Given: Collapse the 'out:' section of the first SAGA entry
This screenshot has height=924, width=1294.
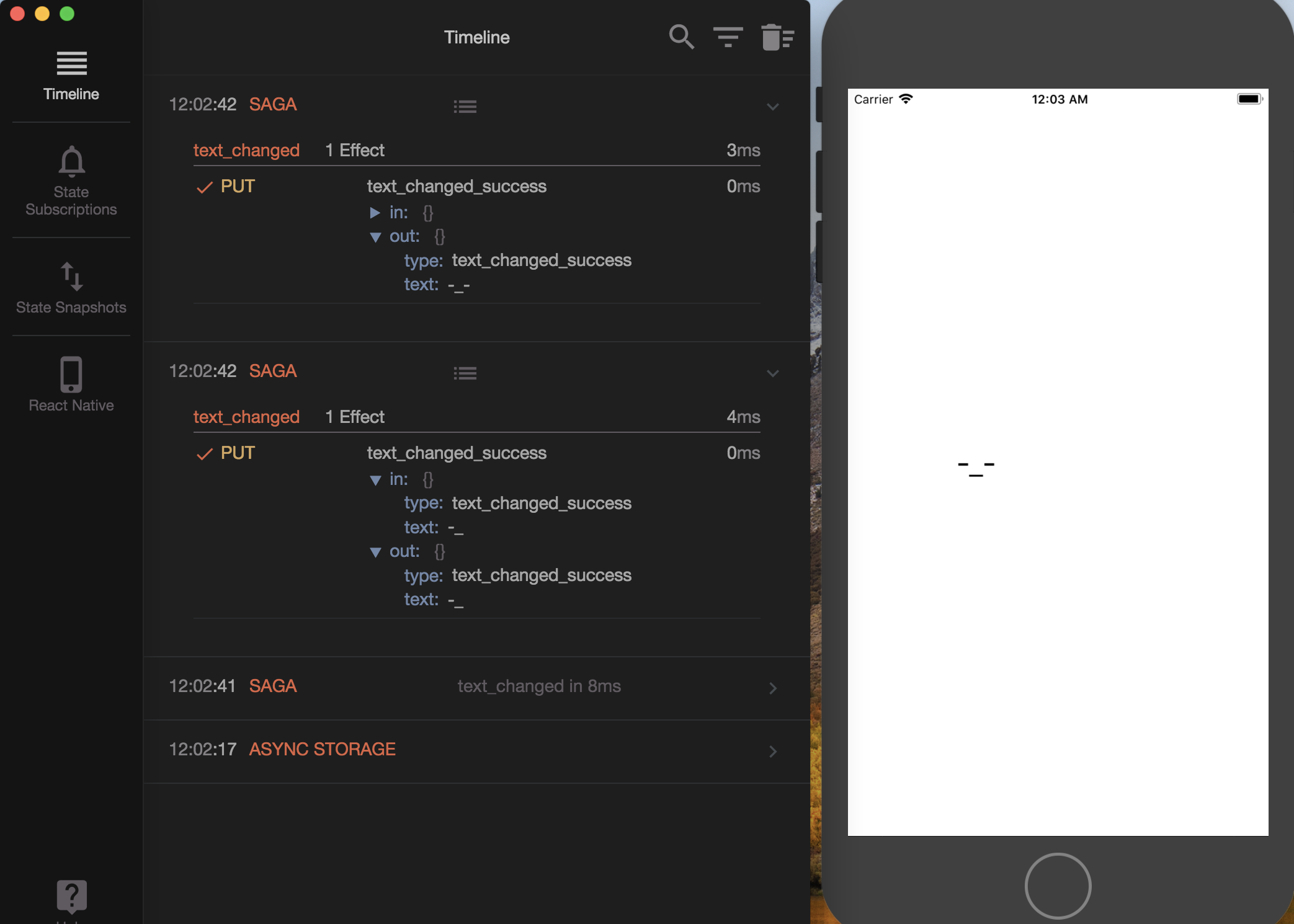Looking at the screenshot, I should [376, 236].
